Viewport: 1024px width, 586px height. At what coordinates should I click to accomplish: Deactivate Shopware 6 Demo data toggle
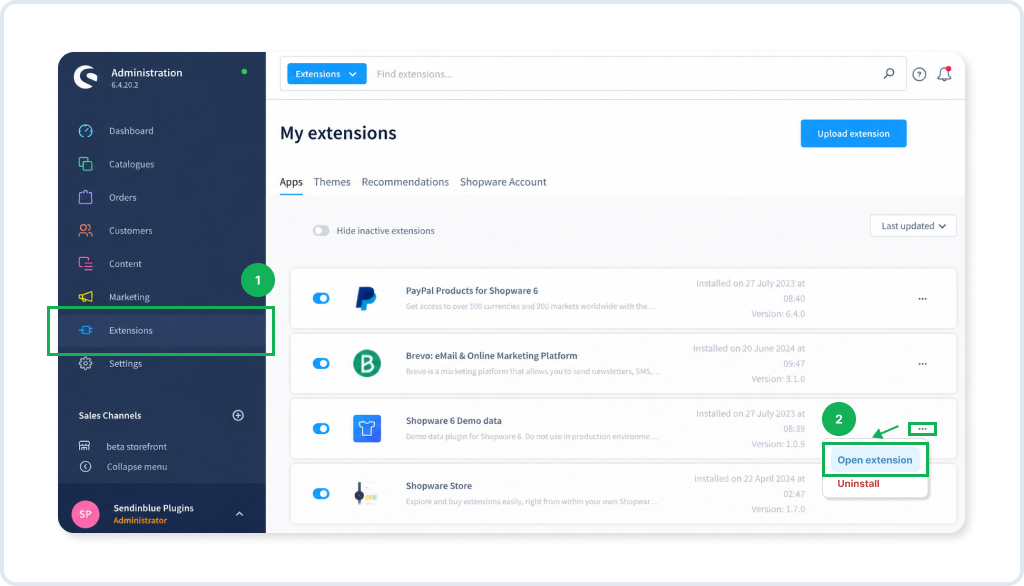[321, 429]
